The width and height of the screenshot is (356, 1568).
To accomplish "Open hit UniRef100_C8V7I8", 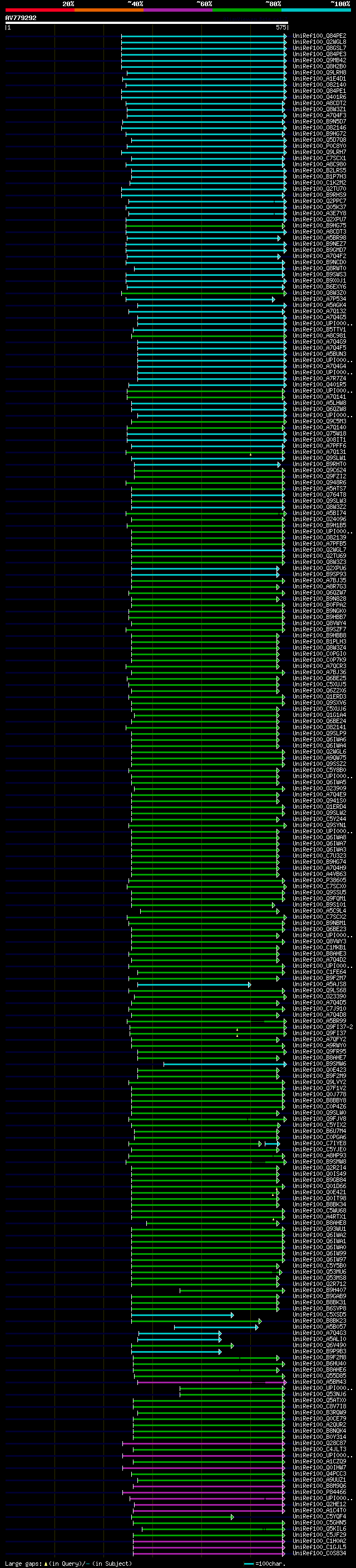I will click(x=319, y=1407).
